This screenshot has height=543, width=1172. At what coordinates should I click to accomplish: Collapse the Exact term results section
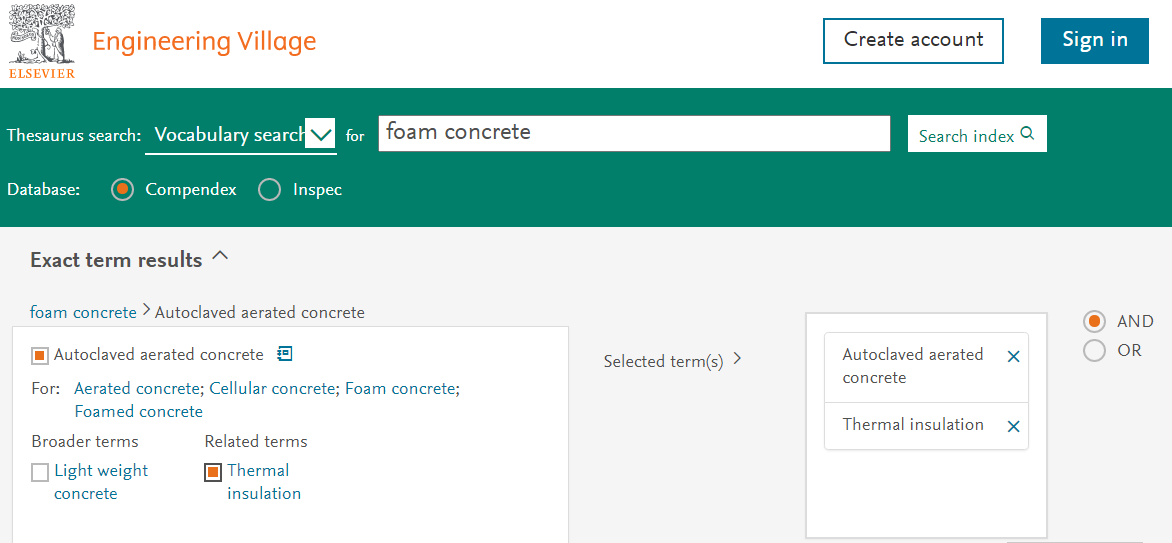pos(221,258)
